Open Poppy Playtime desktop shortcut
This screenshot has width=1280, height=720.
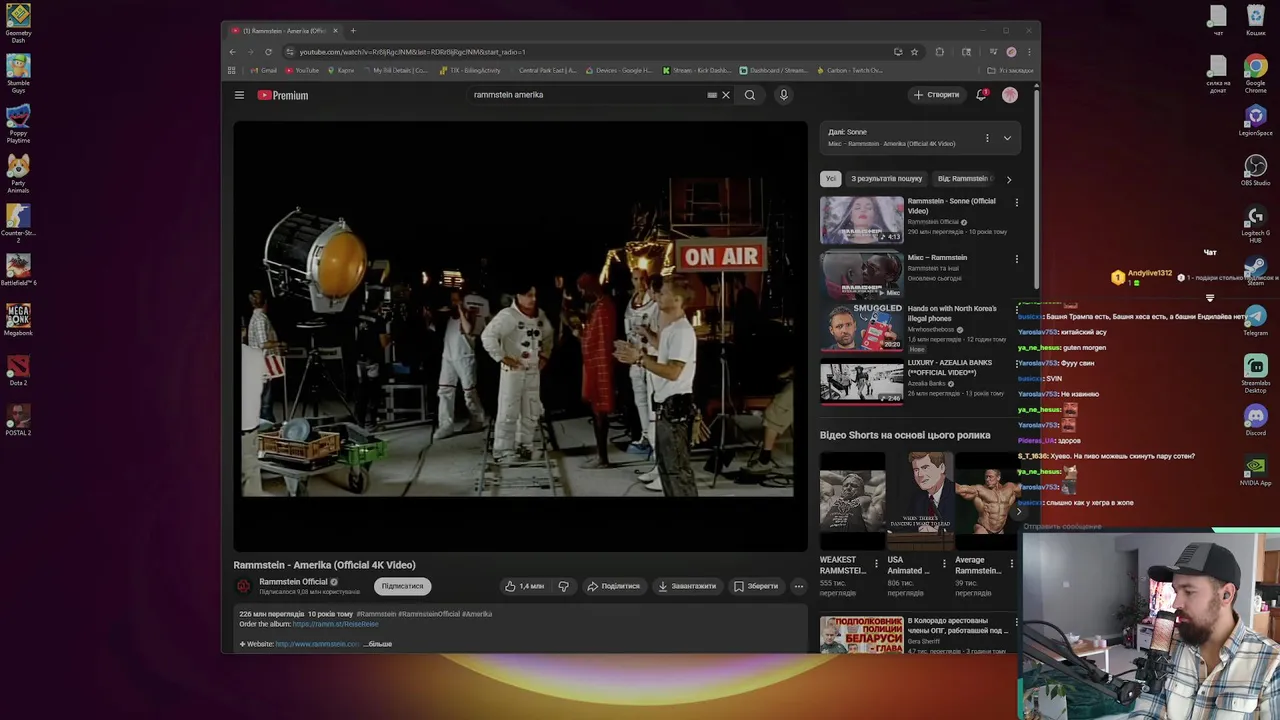pos(18,123)
